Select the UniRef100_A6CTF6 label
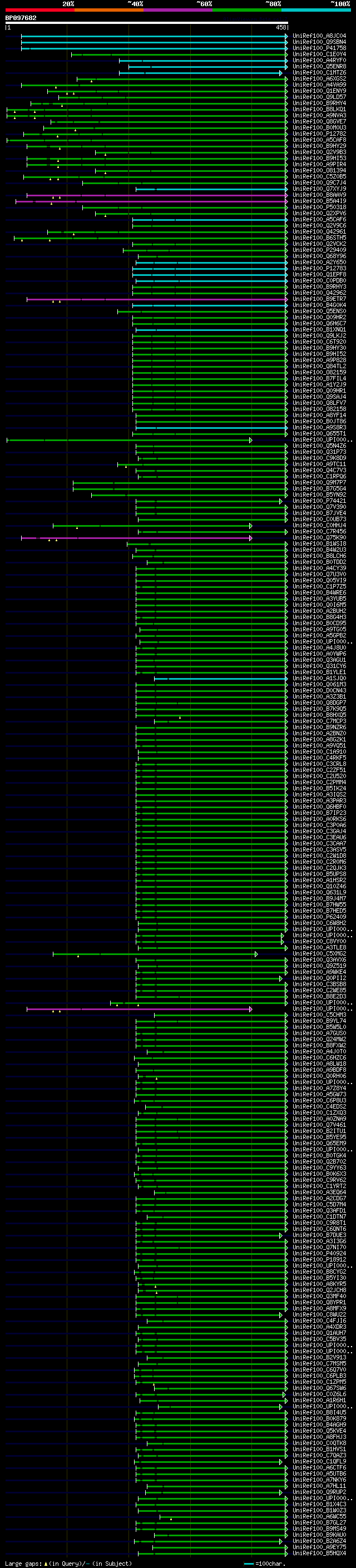The image size is (356, 1568). tap(319, 1467)
